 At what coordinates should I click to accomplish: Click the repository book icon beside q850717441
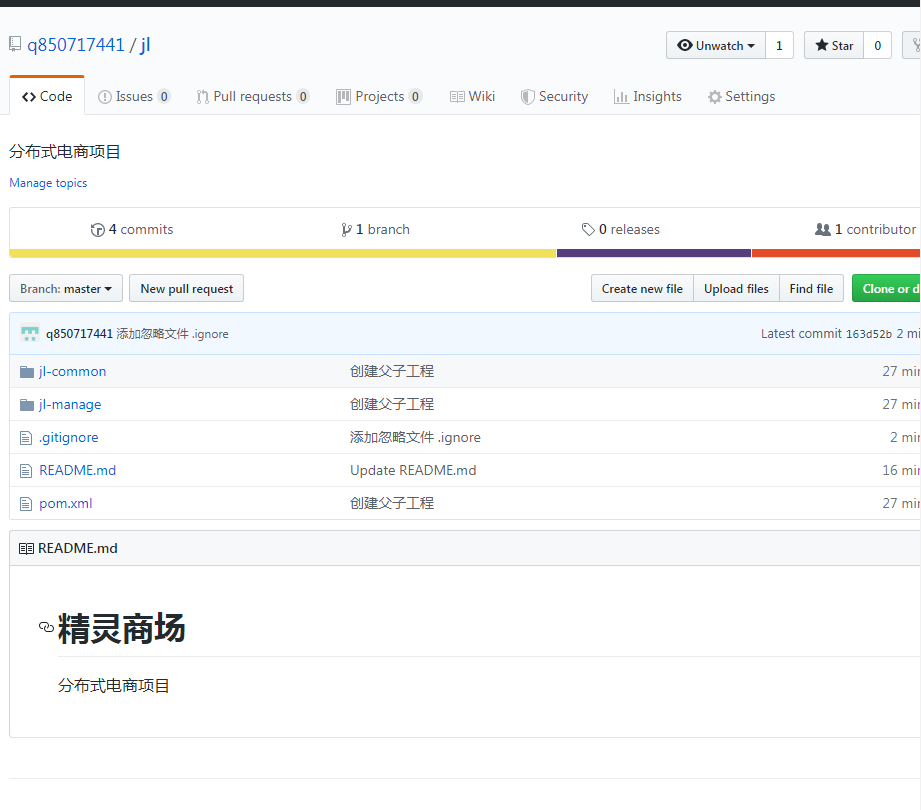pyautogui.click(x=15, y=44)
